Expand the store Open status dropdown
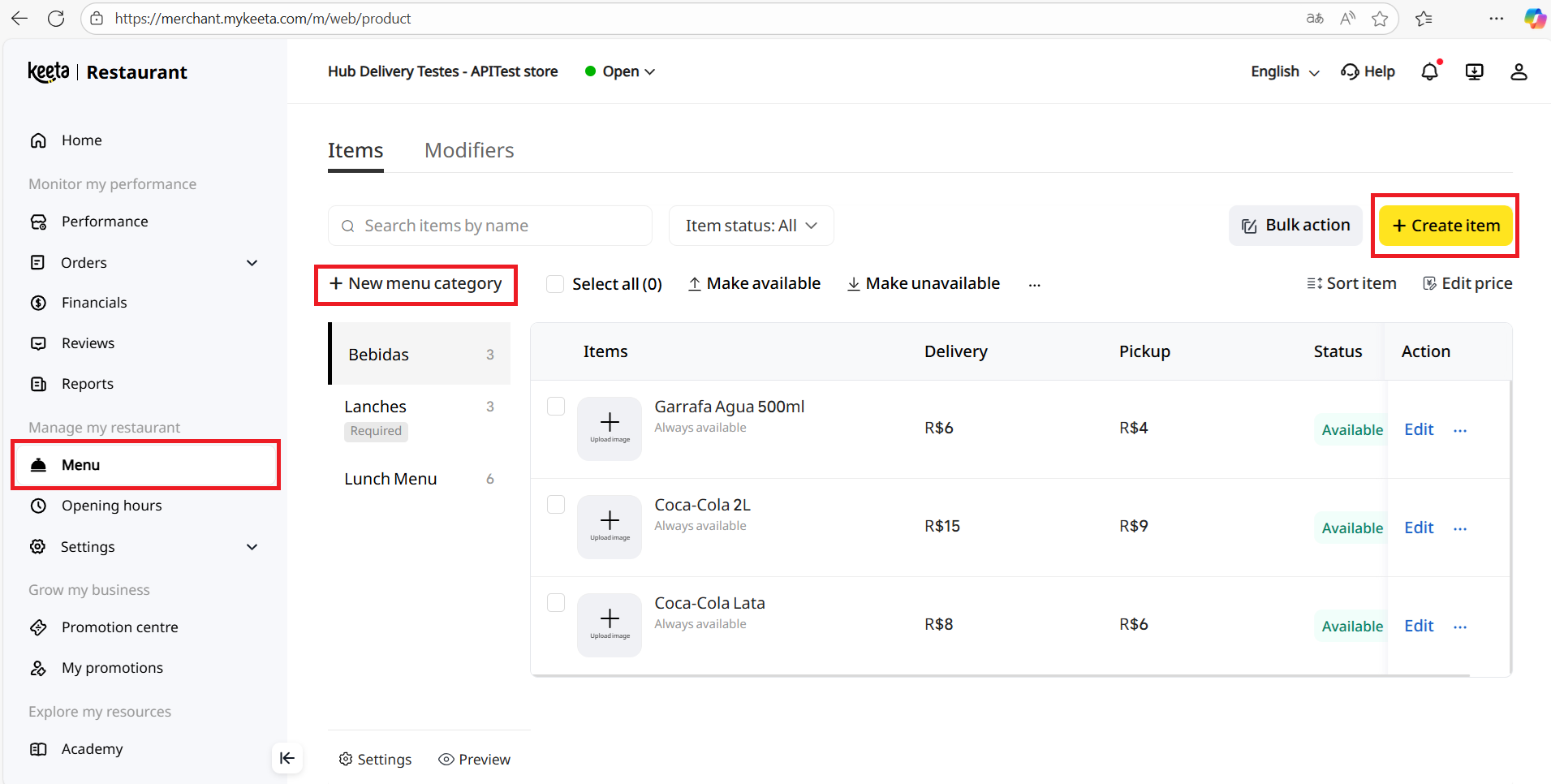 [x=621, y=71]
